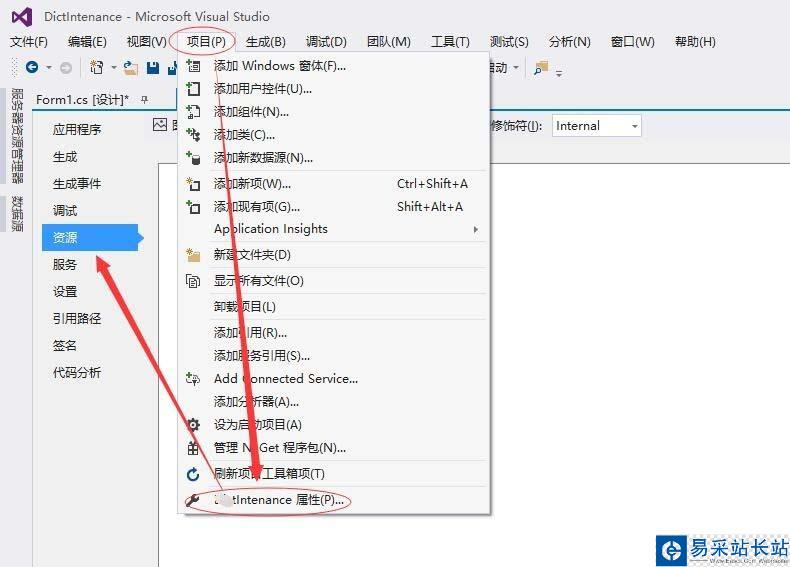The width and height of the screenshot is (790, 567).
Task: Click the refresh icon beside 刷新项目工具箱项
Action: pos(193,474)
